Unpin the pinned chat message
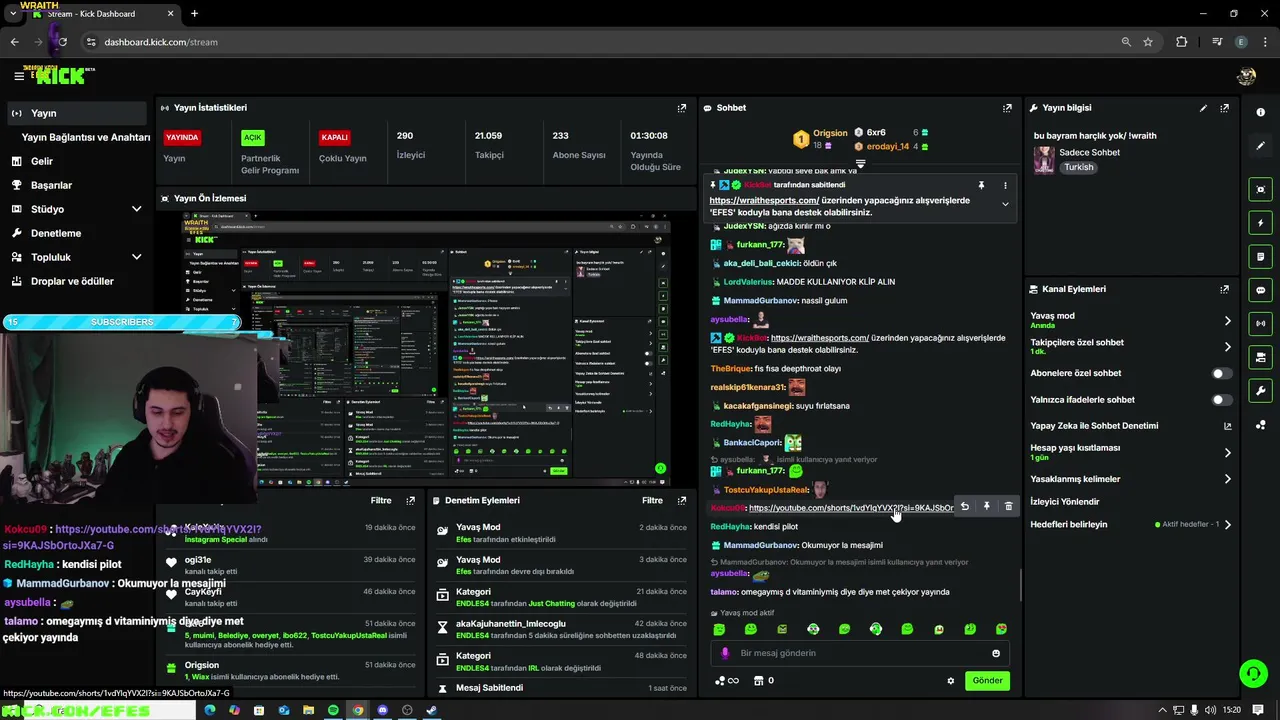The width and height of the screenshot is (1280, 720). (981, 185)
